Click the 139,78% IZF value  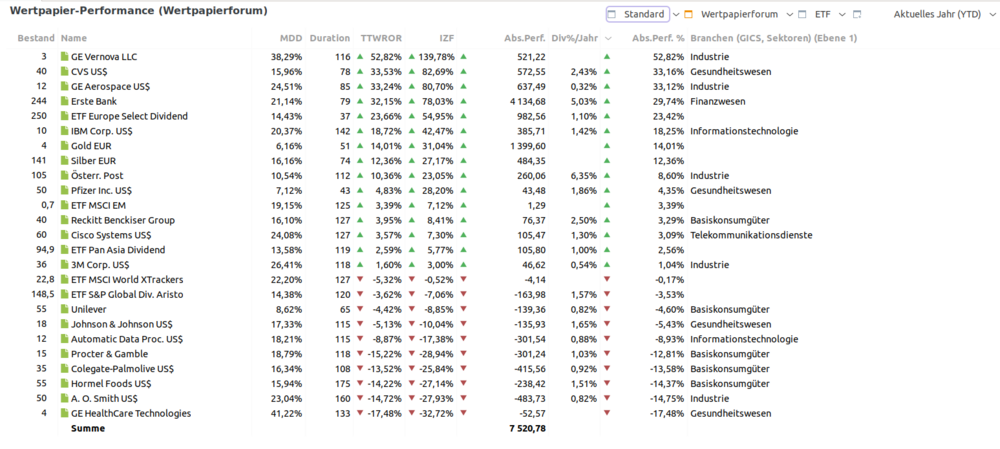click(x=436, y=57)
